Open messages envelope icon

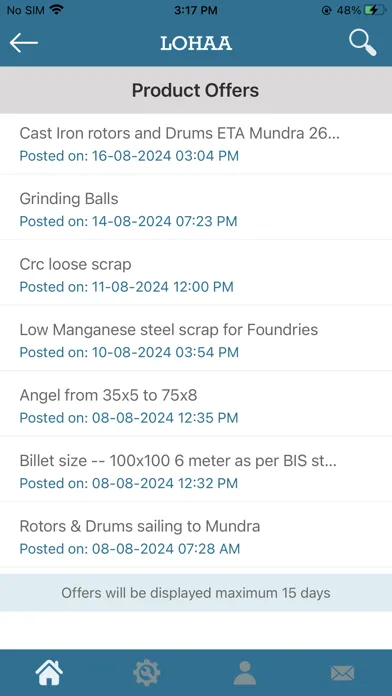(x=343, y=673)
